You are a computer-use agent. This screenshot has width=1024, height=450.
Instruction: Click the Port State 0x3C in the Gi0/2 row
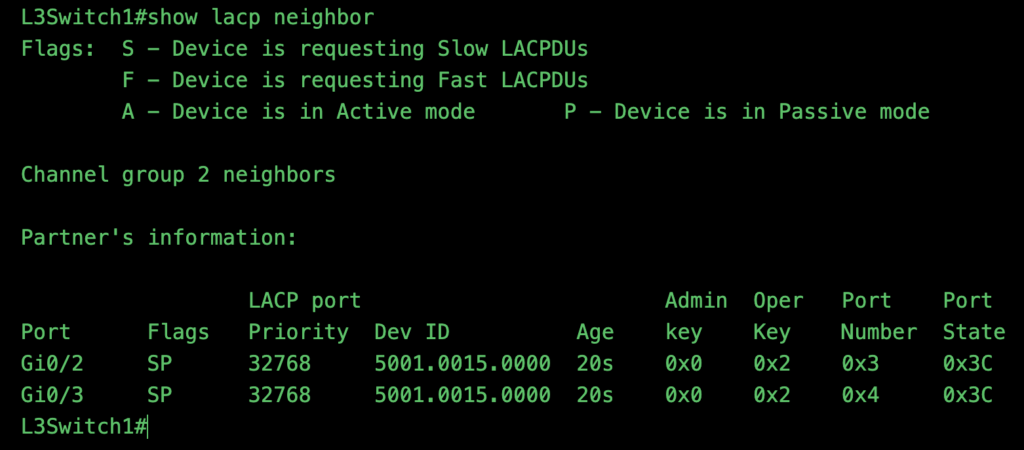[967, 363]
